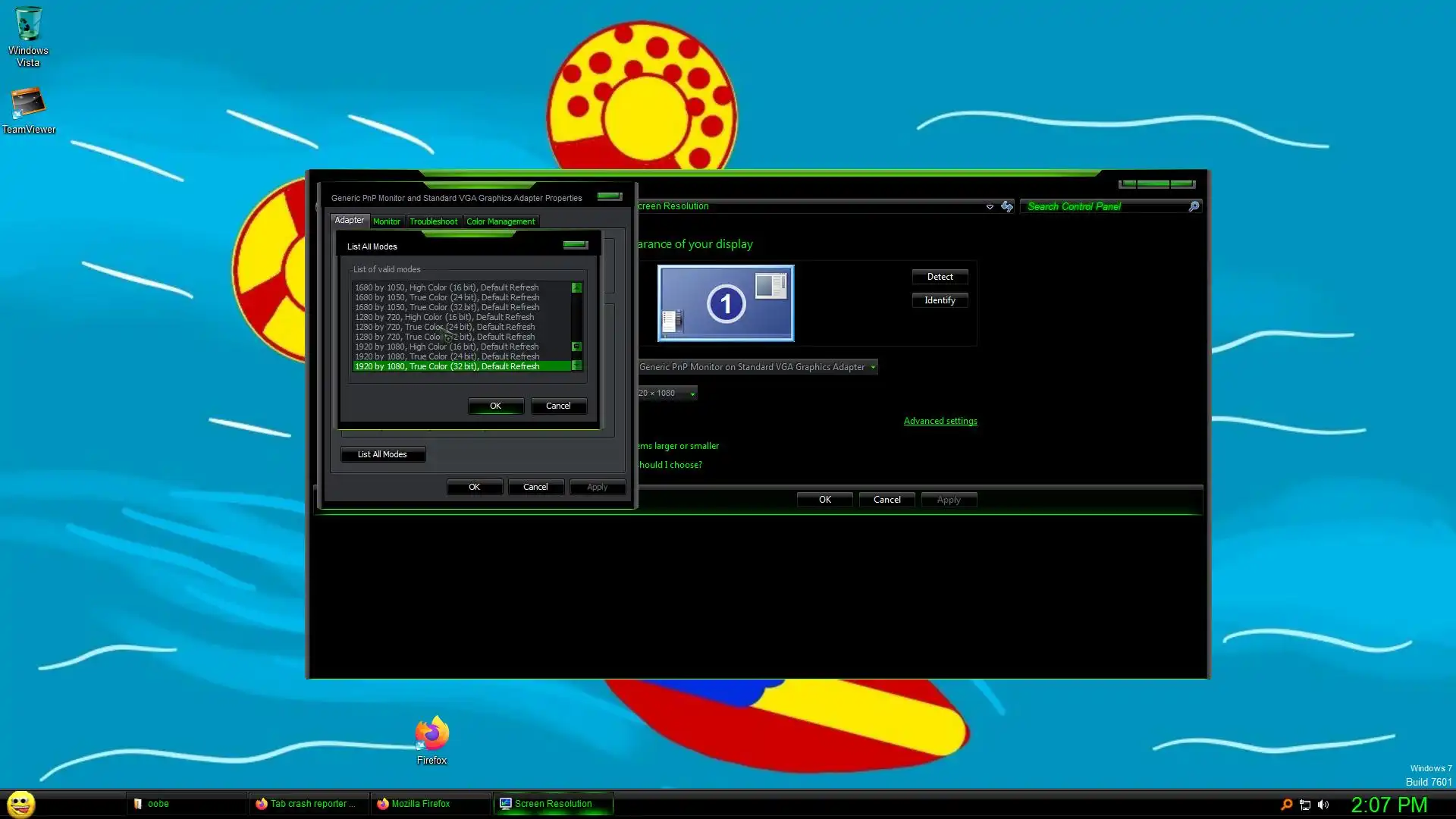This screenshot has height=819, width=1456.
Task: Click the refresh arrows beside address bar
Action: pyautogui.click(x=1007, y=206)
